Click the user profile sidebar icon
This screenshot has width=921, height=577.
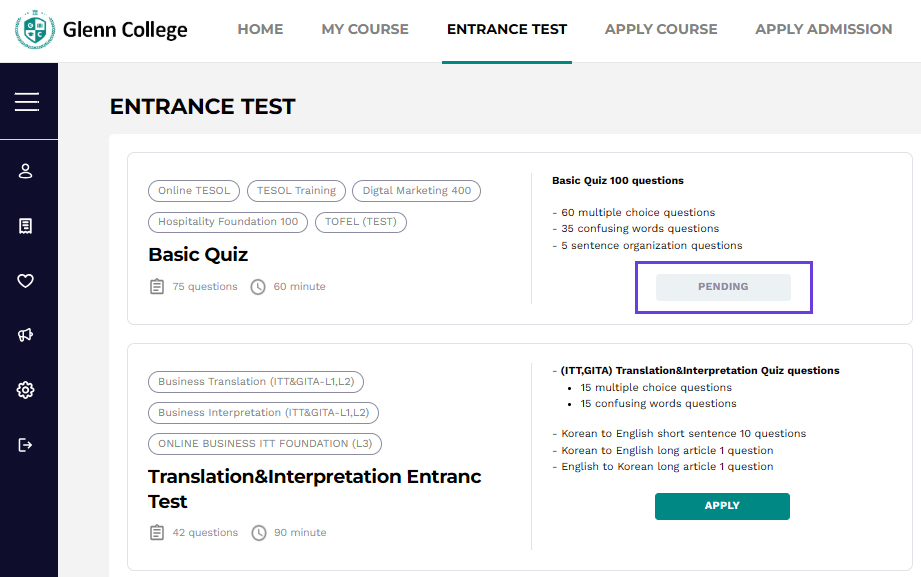pyautogui.click(x=26, y=171)
